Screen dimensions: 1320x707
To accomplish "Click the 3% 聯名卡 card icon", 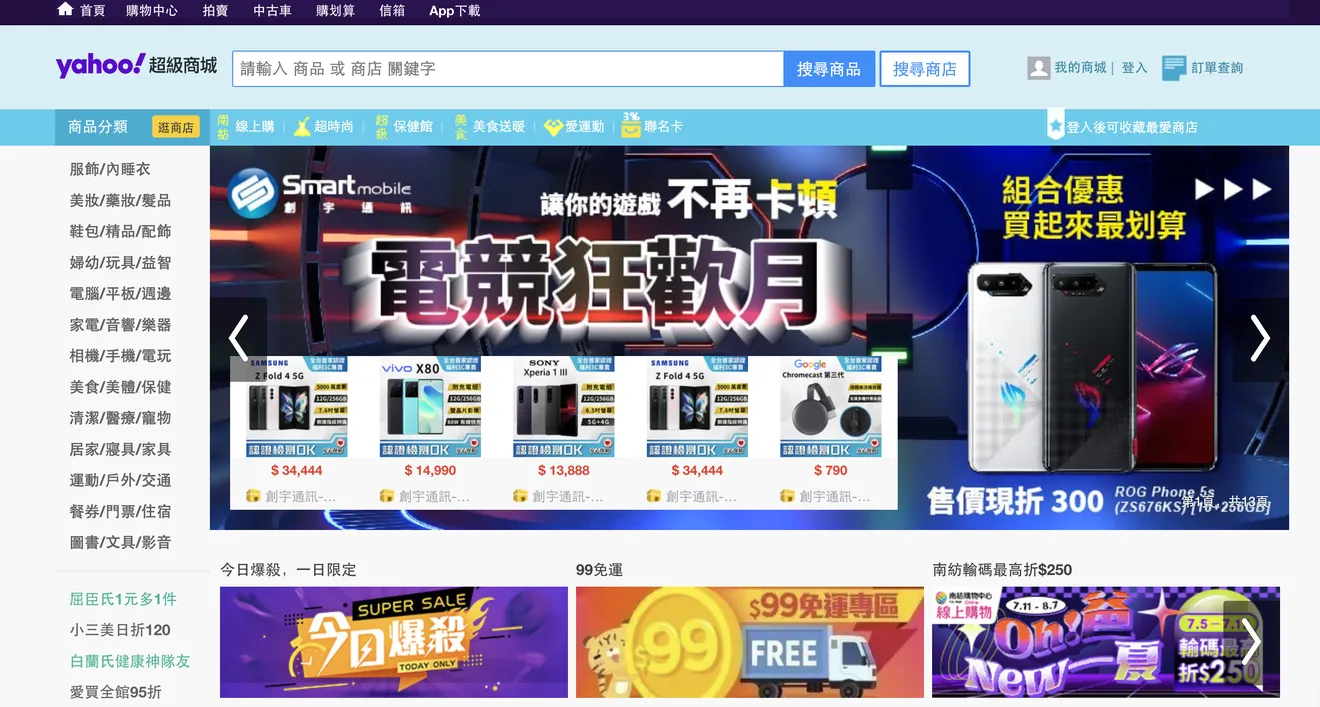I will [631, 125].
